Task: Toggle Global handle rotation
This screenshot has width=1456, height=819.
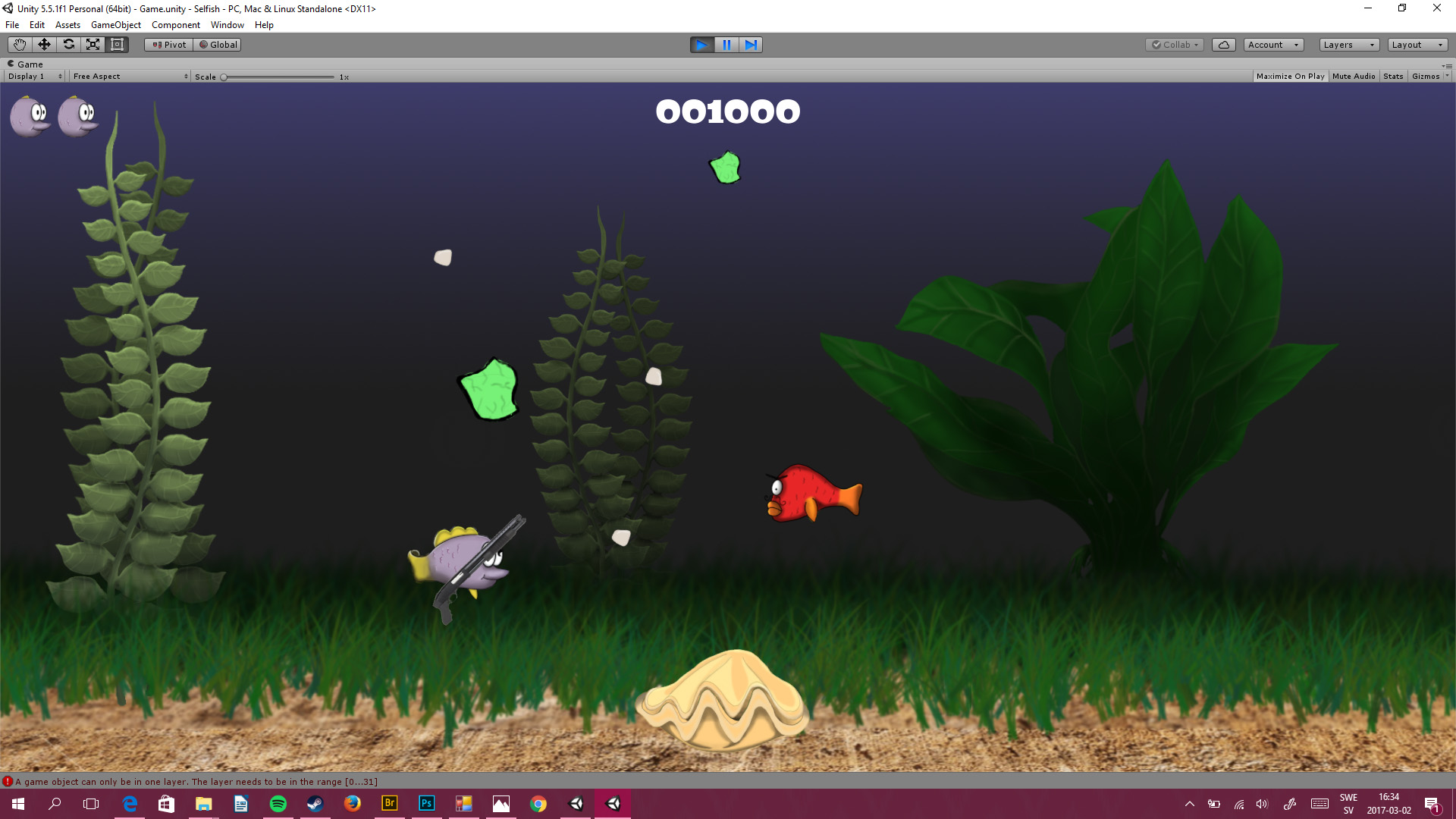Action: 218,45
